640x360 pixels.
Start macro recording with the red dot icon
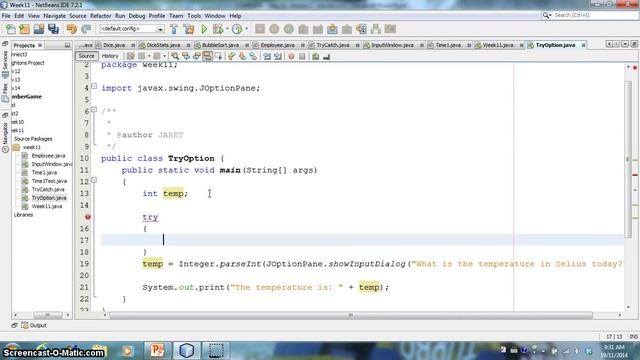tap(291, 56)
